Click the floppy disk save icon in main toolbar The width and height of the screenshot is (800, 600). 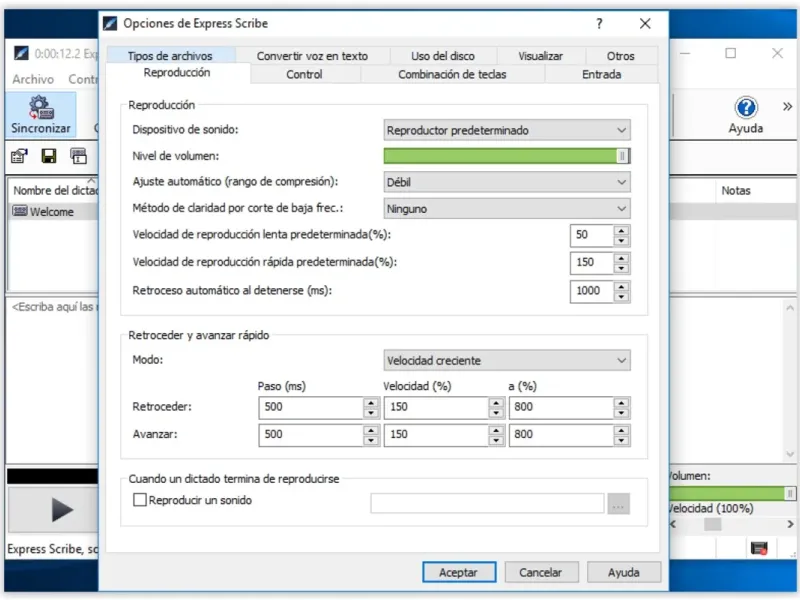pyautogui.click(x=49, y=156)
